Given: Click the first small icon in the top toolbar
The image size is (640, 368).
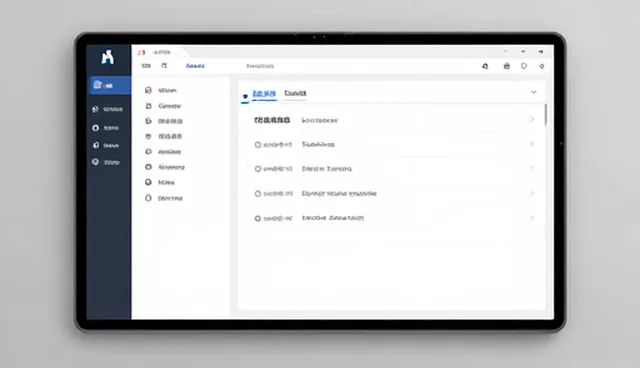Looking at the screenshot, I should click(146, 66).
